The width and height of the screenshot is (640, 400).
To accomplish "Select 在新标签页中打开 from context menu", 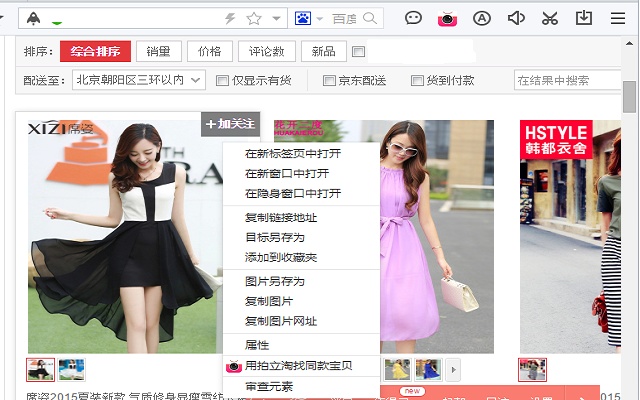I will tap(301, 153).
